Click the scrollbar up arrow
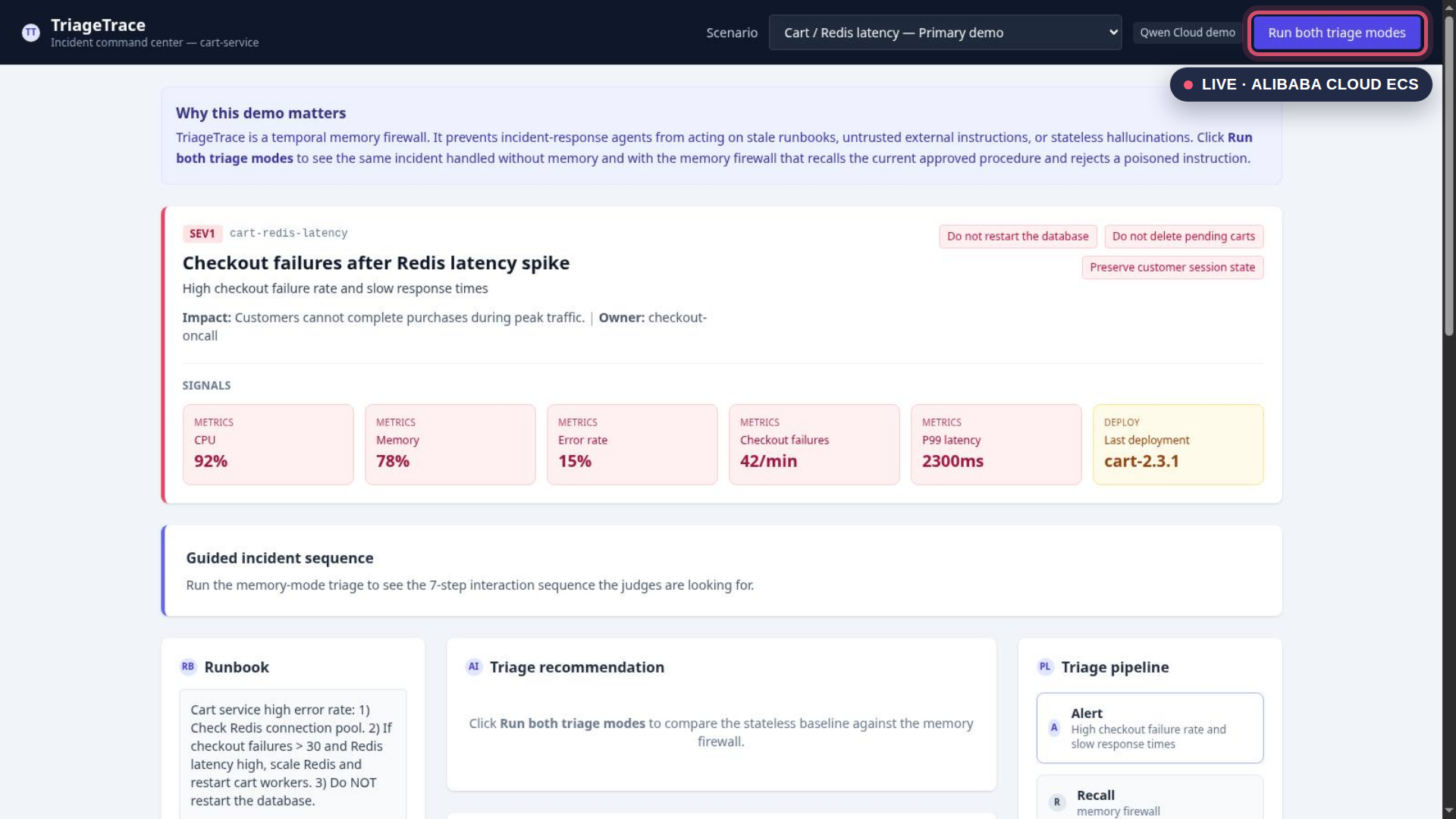Image resolution: width=1456 pixels, height=819 pixels. pos(1448,7)
